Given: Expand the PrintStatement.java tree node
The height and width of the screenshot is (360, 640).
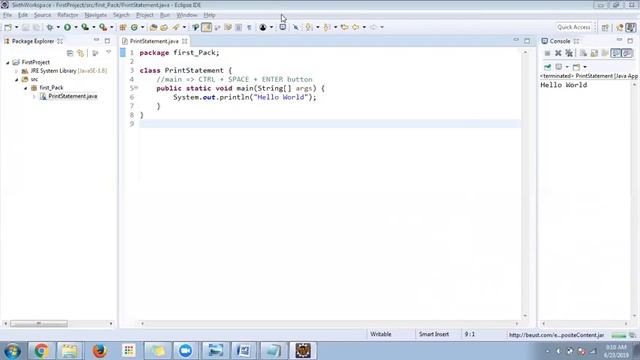Looking at the screenshot, I should click(x=34, y=97).
